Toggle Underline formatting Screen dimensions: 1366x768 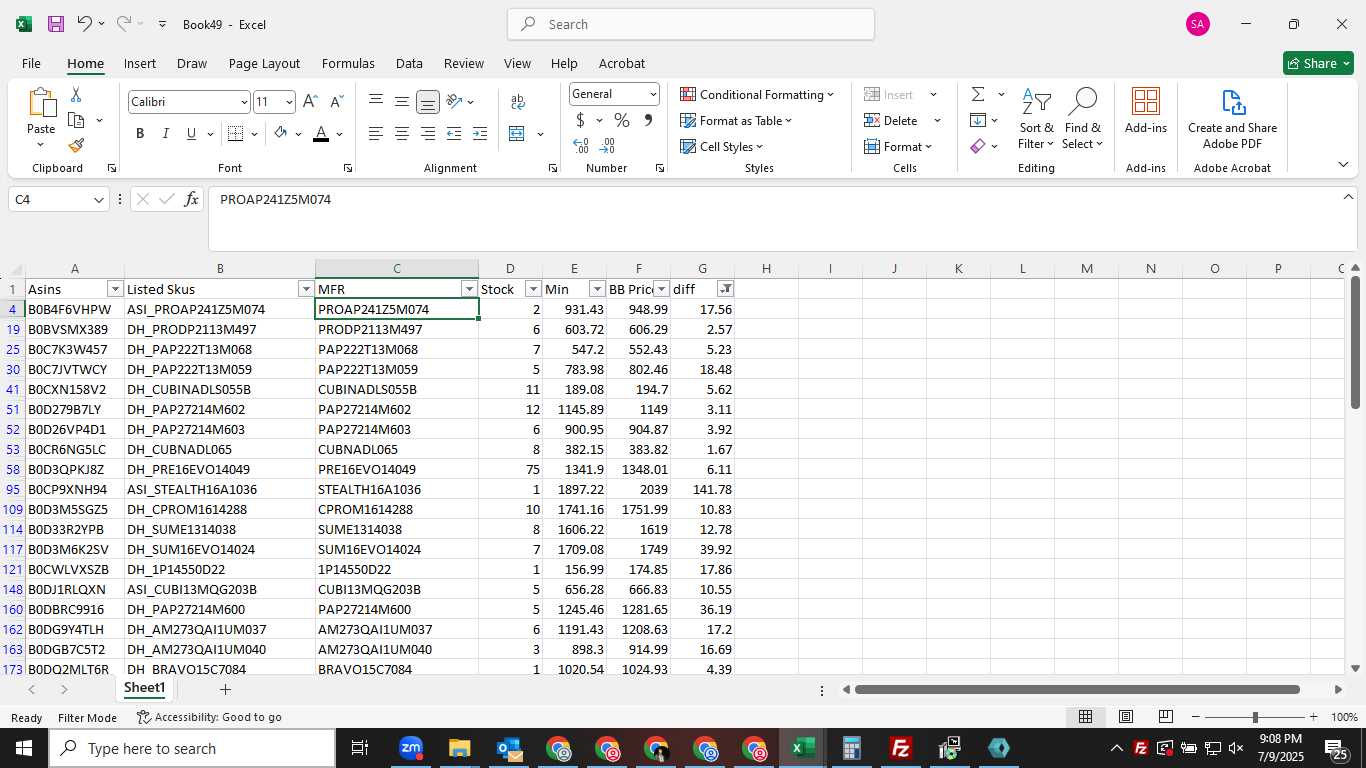pos(191,134)
